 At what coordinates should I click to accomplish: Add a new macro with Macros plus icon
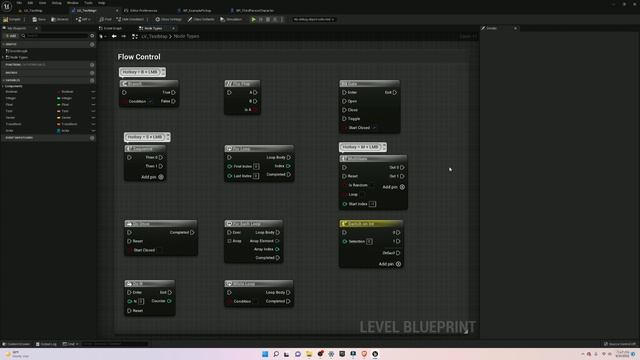[92, 73]
